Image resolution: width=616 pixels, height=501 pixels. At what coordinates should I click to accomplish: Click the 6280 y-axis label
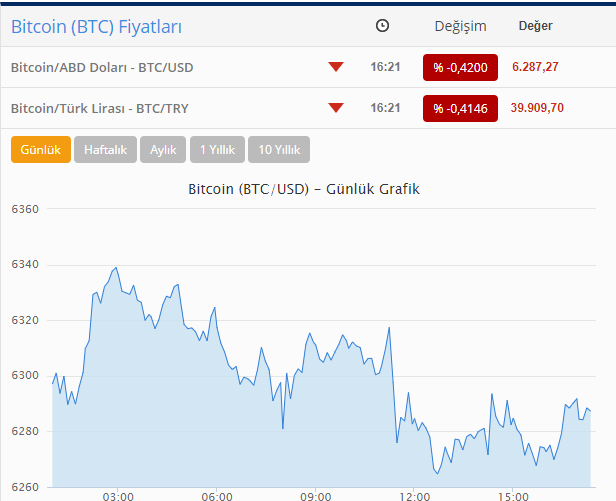(x=25, y=431)
